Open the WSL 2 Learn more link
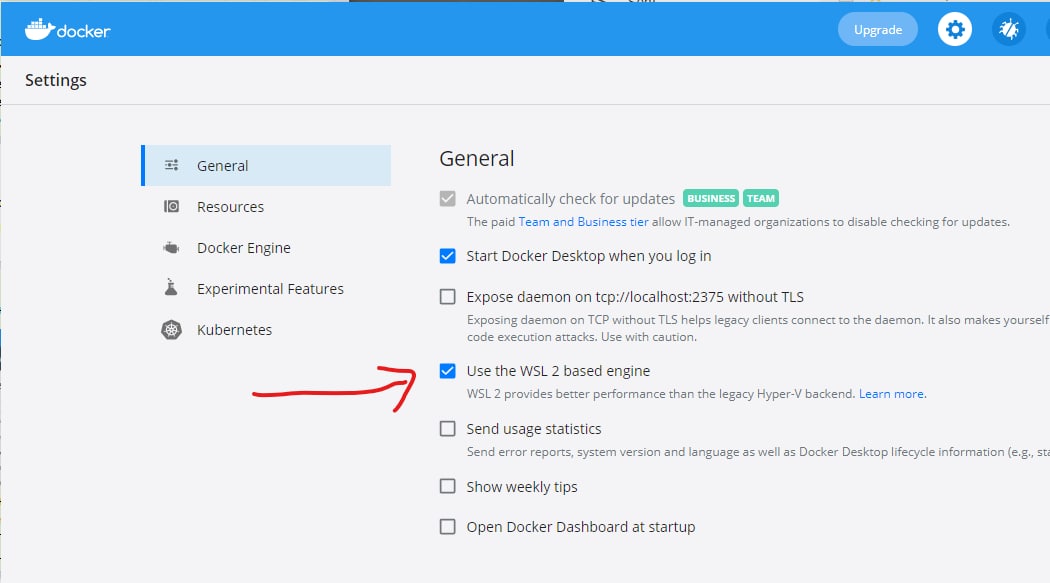The width and height of the screenshot is (1050, 583). 891,394
